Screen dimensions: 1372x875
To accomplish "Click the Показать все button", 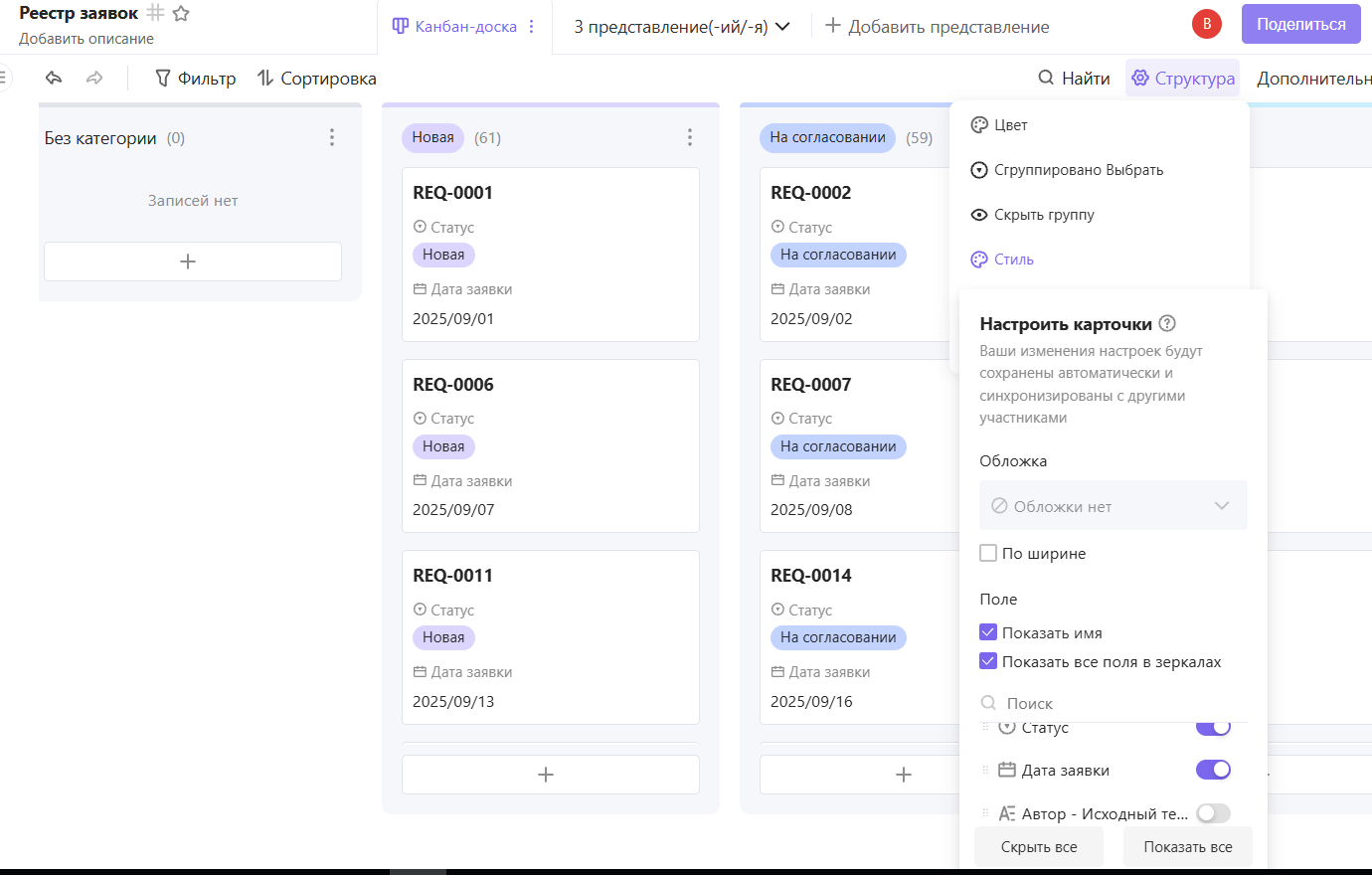I will coord(1188,847).
